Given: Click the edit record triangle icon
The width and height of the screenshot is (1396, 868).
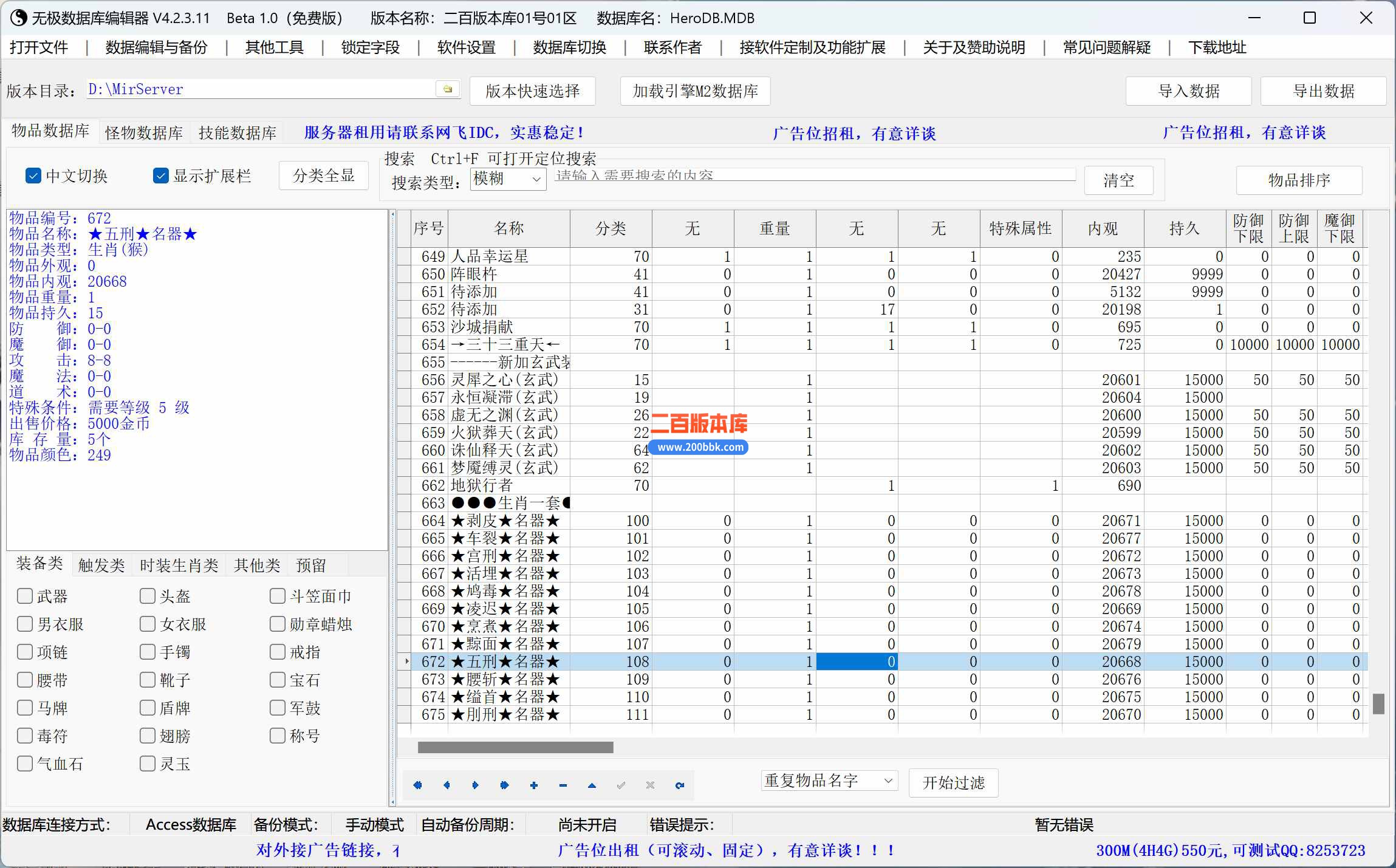Looking at the screenshot, I should coord(592,785).
